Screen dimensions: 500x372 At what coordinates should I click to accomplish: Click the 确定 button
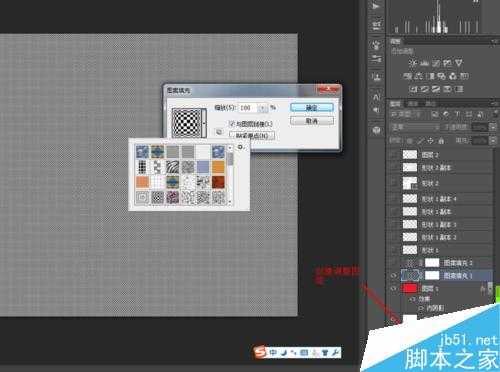pos(312,107)
